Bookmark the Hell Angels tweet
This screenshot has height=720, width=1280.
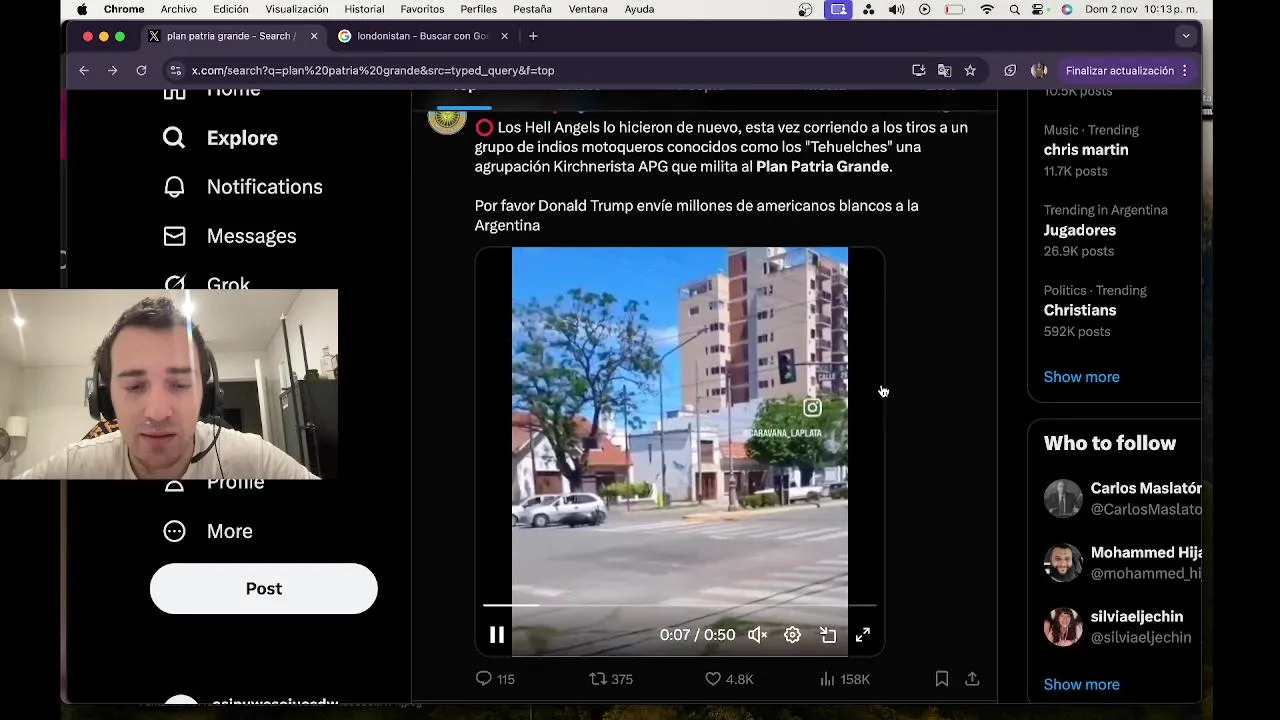(x=941, y=679)
